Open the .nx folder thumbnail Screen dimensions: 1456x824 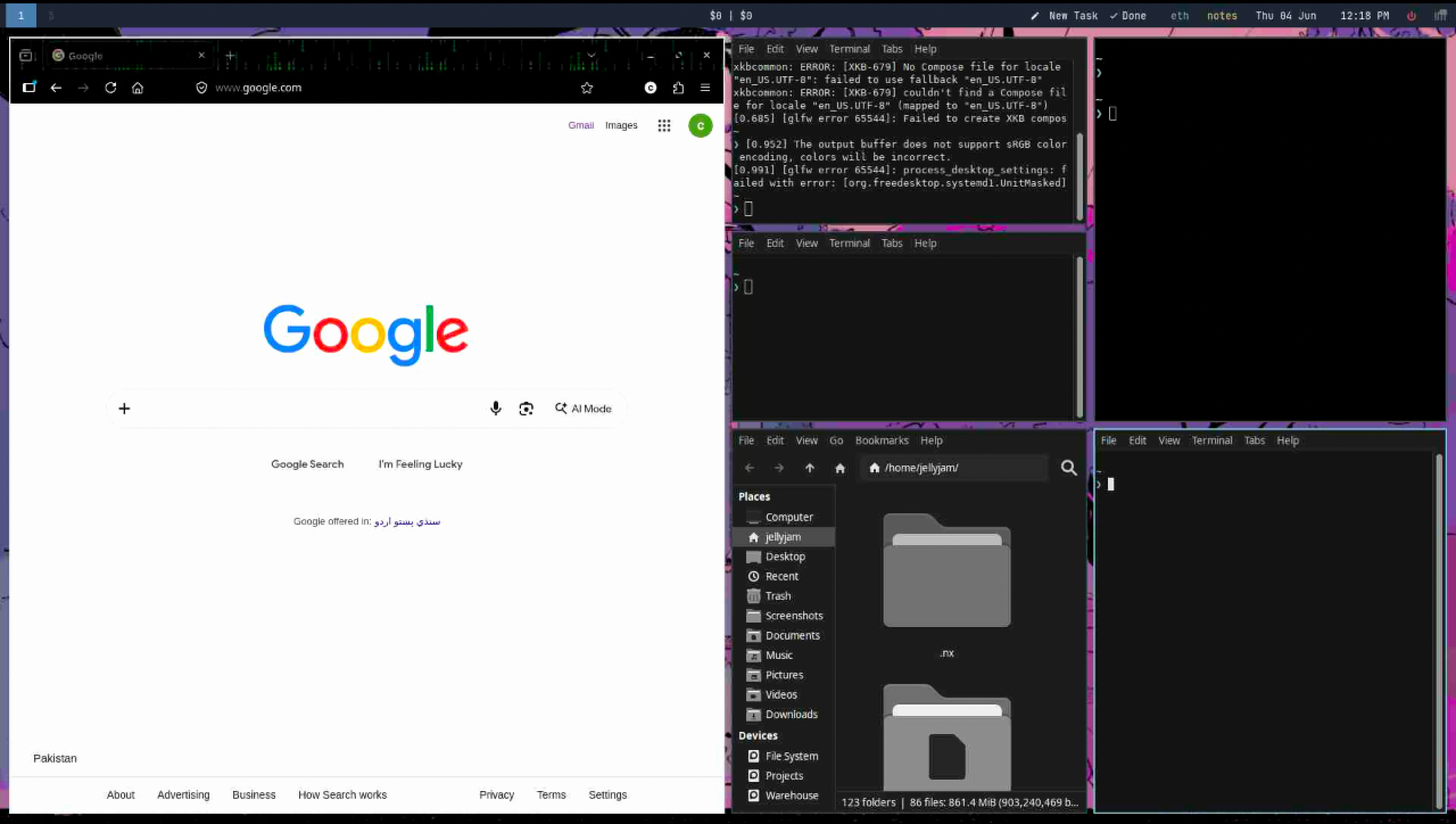point(946,570)
